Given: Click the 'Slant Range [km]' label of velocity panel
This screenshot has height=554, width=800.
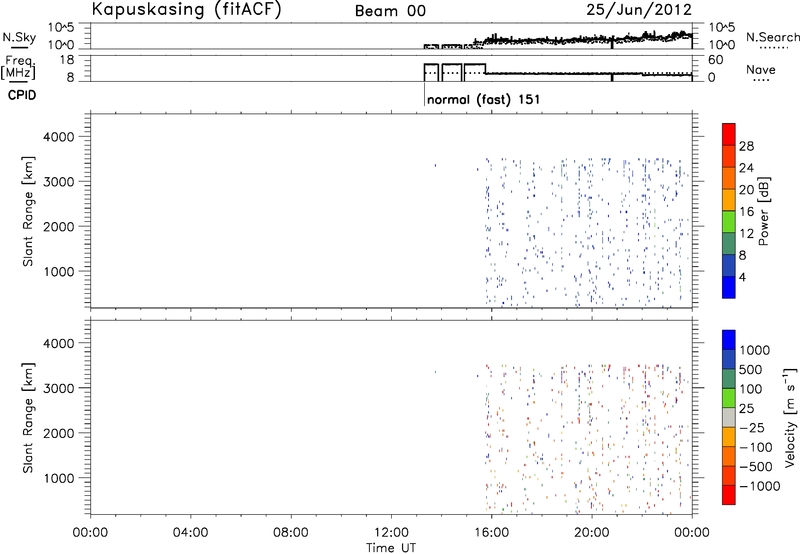Looking at the screenshot, I should (x=28, y=418).
